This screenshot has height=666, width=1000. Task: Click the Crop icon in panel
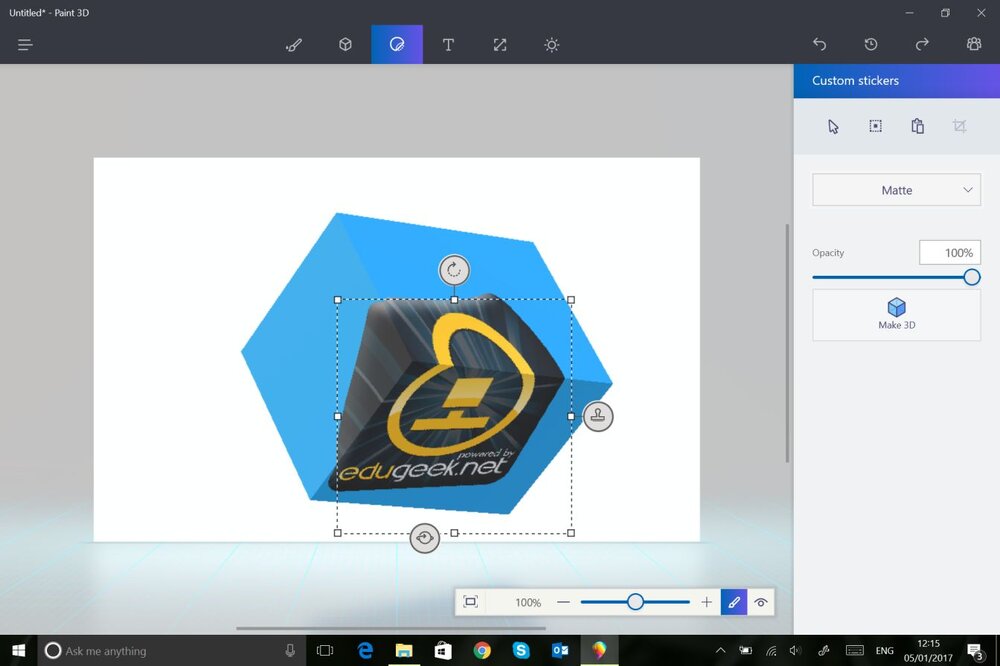pyautogui.click(x=959, y=126)
